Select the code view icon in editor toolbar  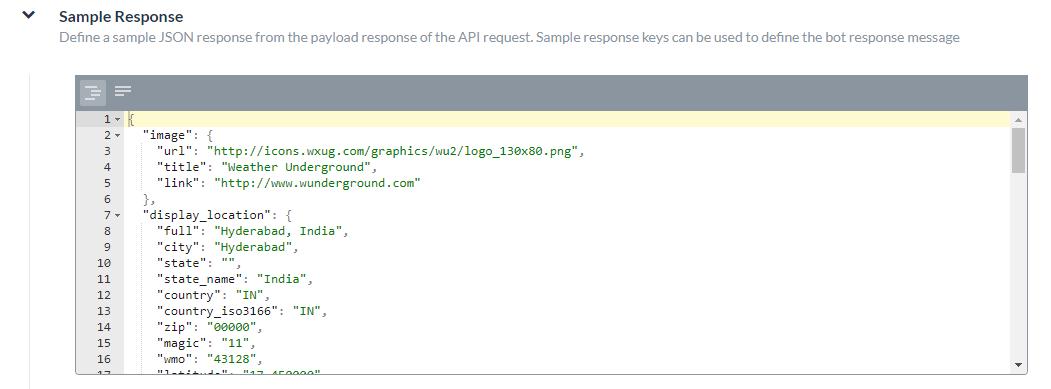[x=93, y=93]
